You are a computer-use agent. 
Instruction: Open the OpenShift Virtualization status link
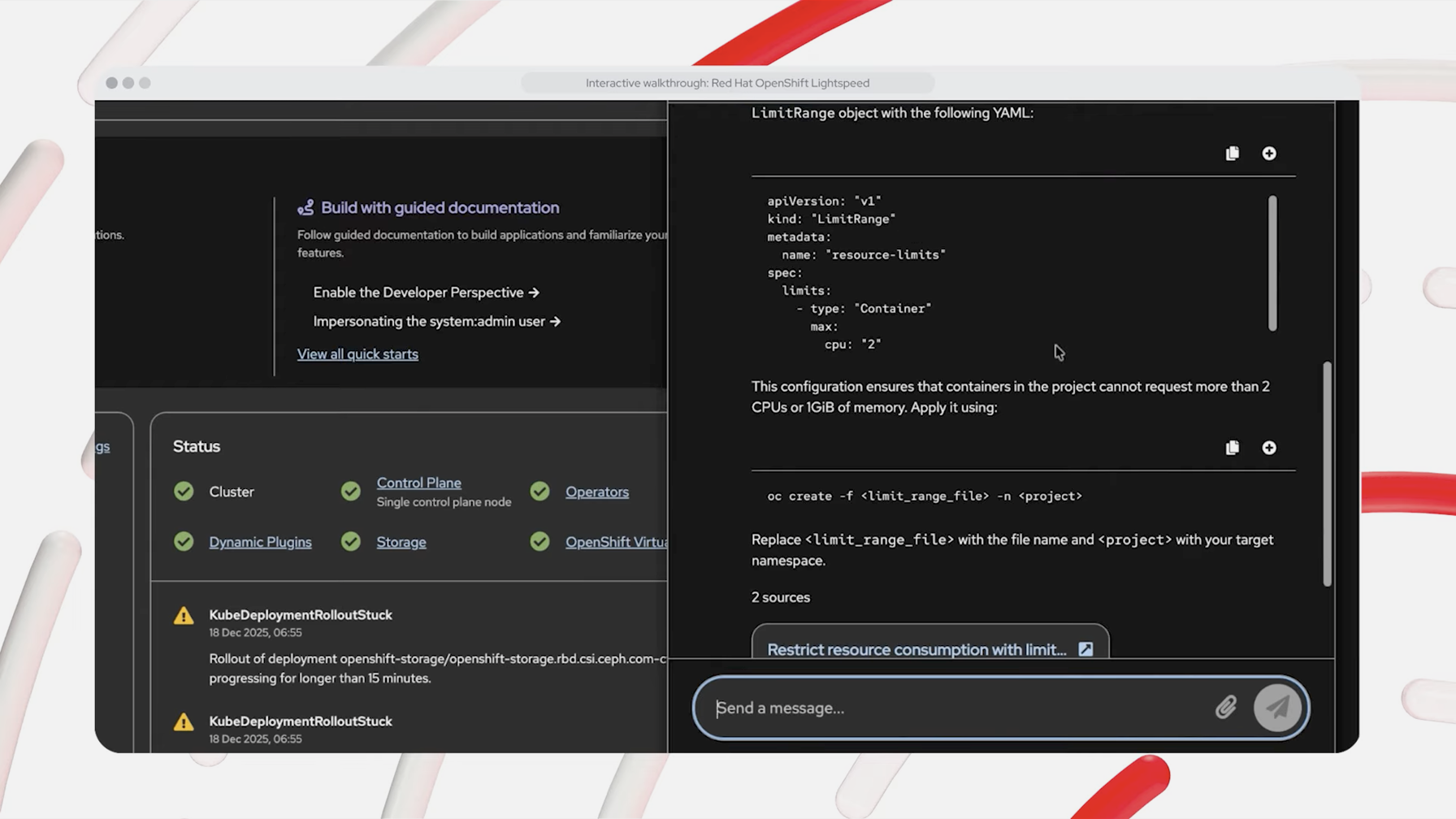coord(616,542)
